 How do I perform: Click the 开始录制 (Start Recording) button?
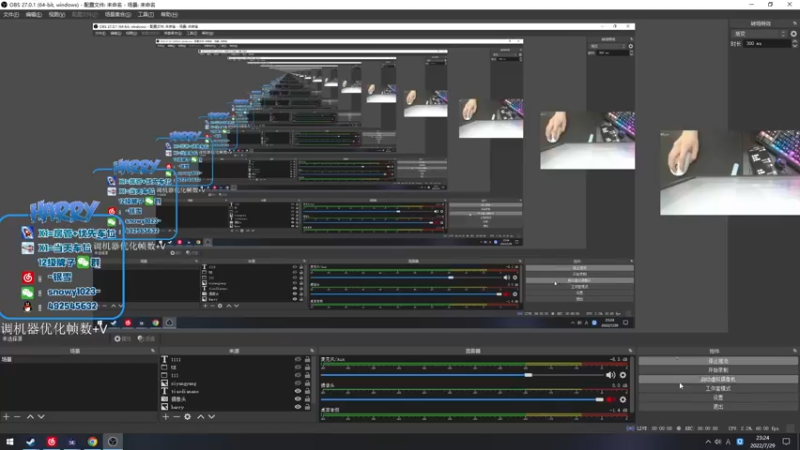(x=718, y=370)
